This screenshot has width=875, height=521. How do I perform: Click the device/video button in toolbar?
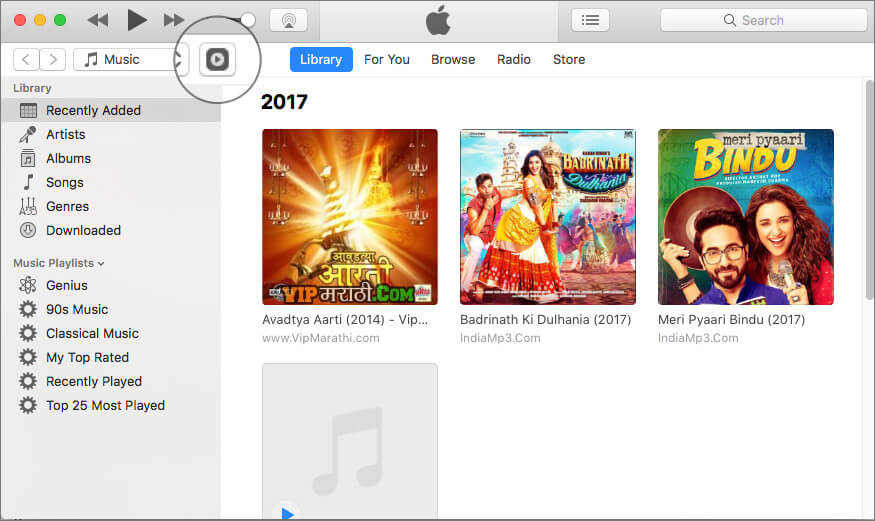click(x=218, y=59)
